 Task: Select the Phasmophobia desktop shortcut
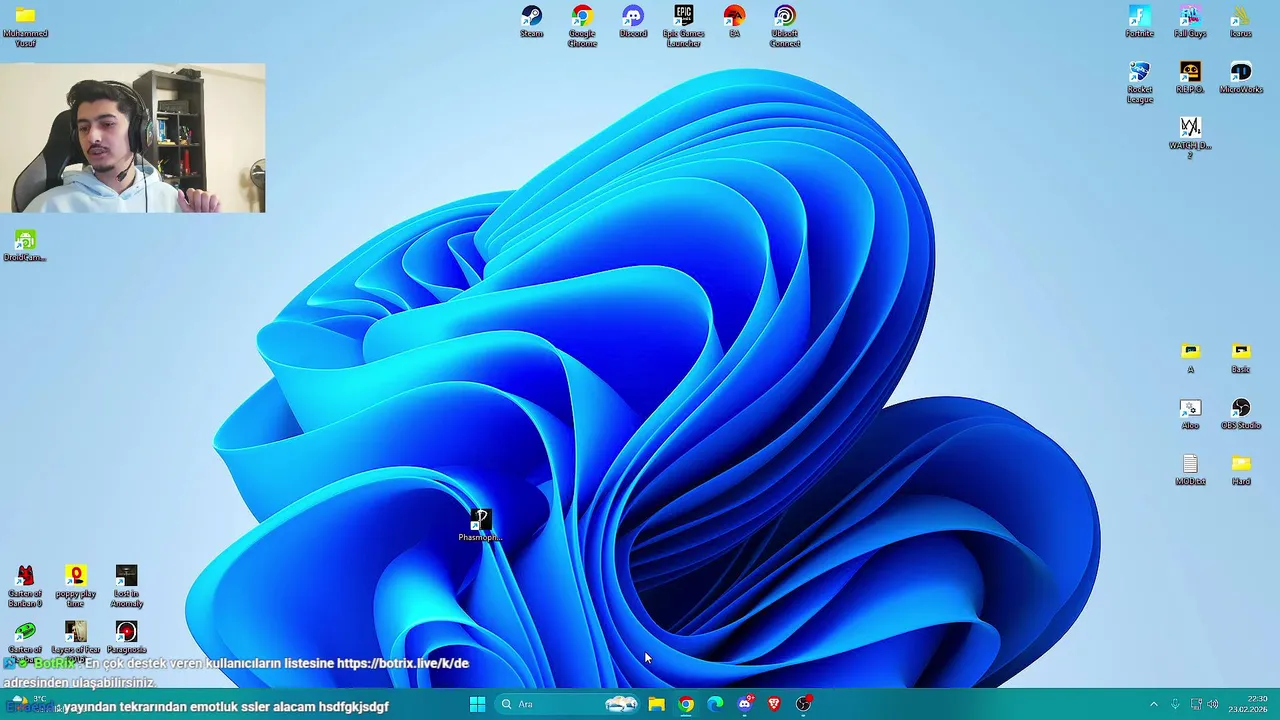click(480, 525)
